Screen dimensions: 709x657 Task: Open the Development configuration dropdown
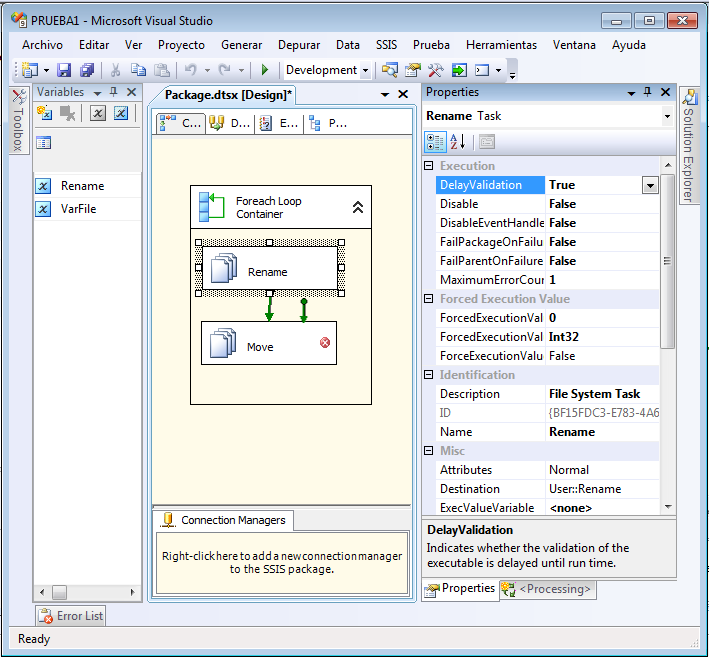point(365,71)
